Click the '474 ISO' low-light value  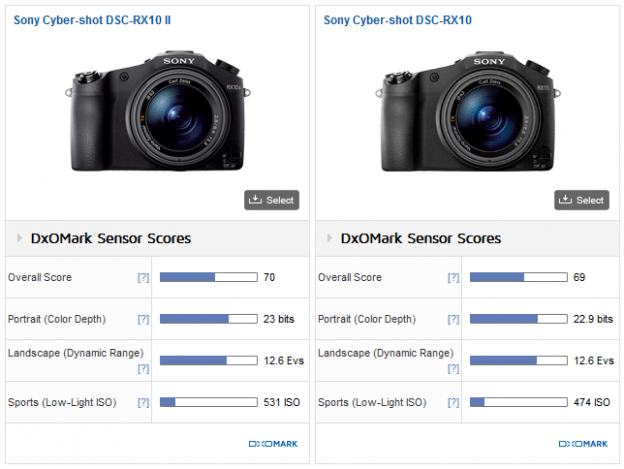click(592, 402)
